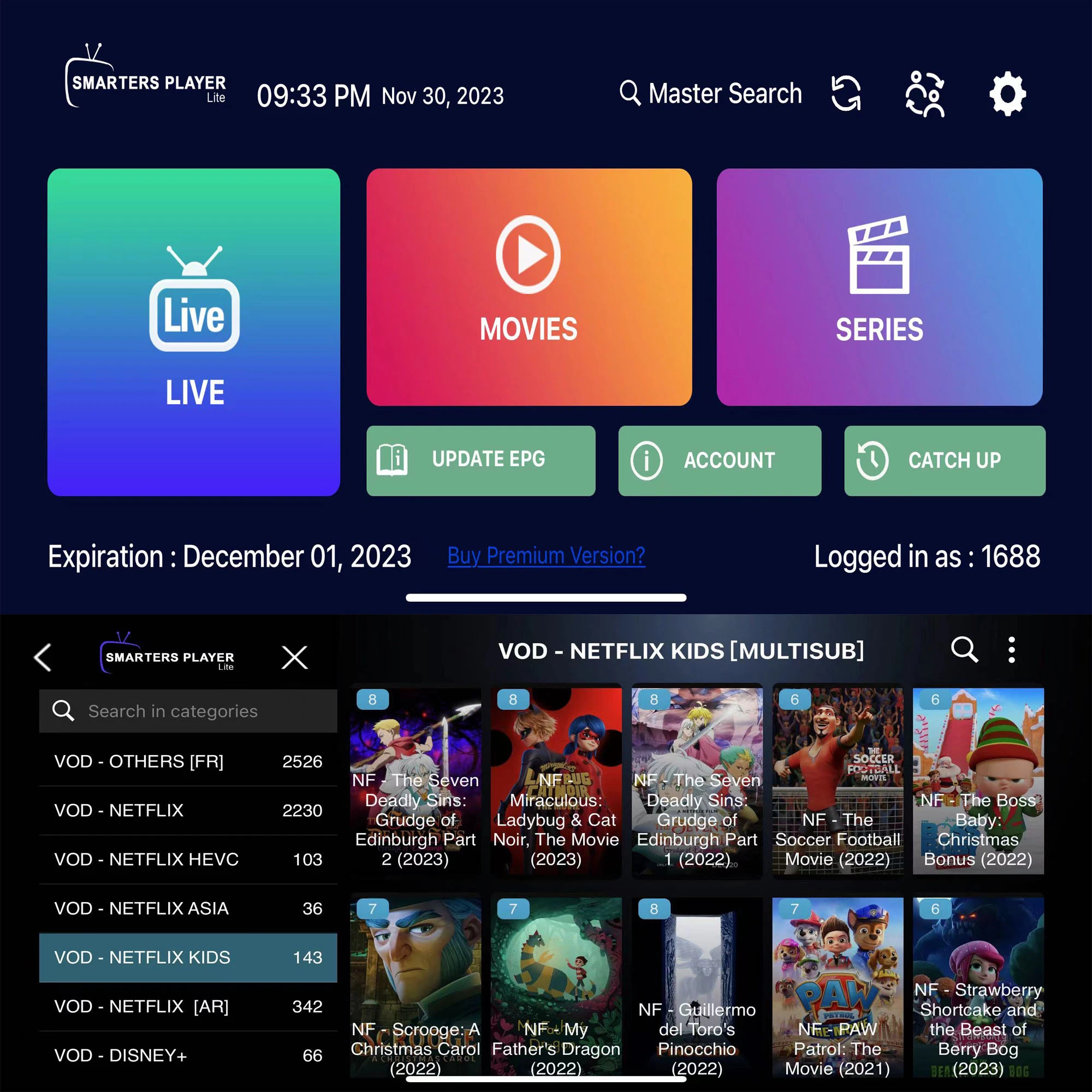The image size is (1092, 1092).
Task: Click the refresh/reload icon
Action: [850, 94]
